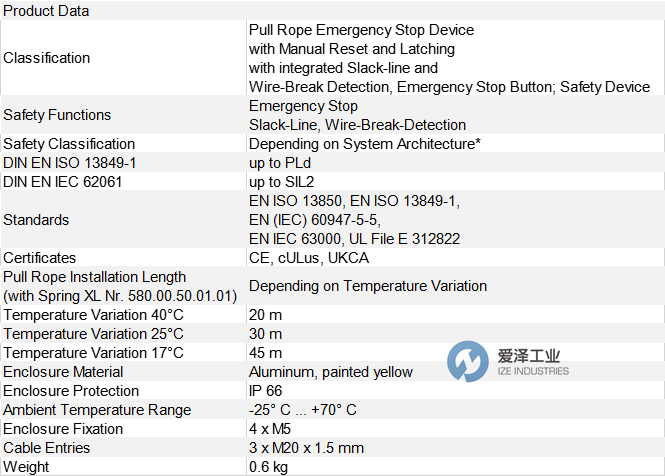The image size is (665, 476).
Task: Click the '3 x M20 x 1.5 mm' value
Action: 306,448
